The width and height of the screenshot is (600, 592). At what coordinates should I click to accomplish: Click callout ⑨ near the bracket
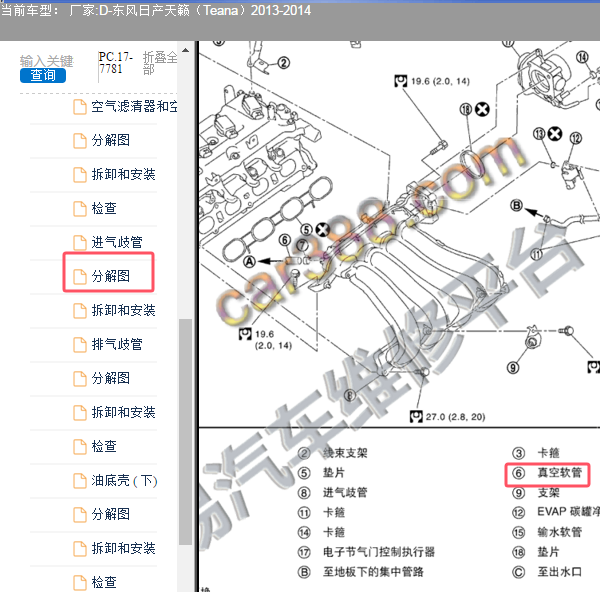513,368
